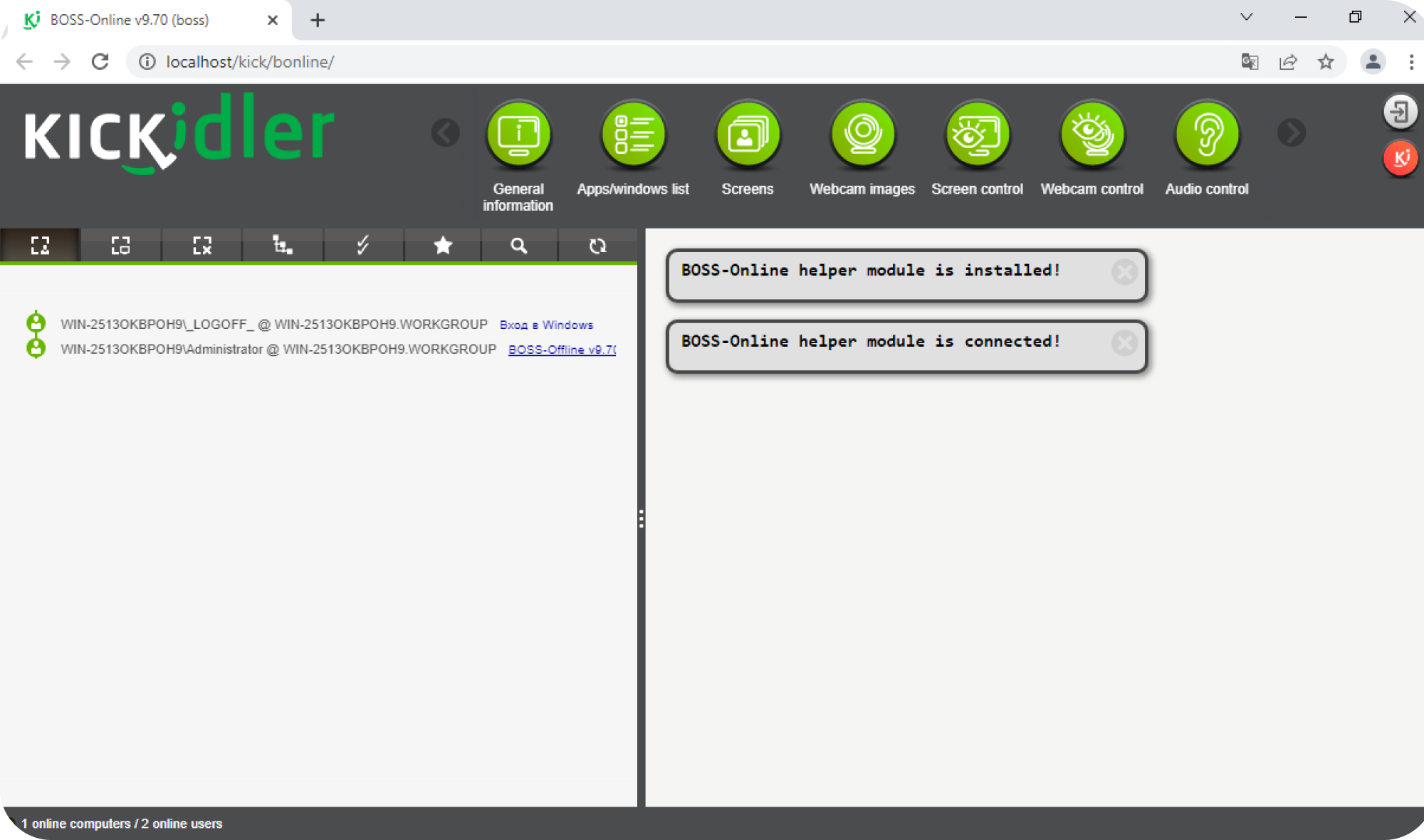The image size is (1424, 840).
Task: Click the favorites star toolbar icon
Action: pos(443,246)
